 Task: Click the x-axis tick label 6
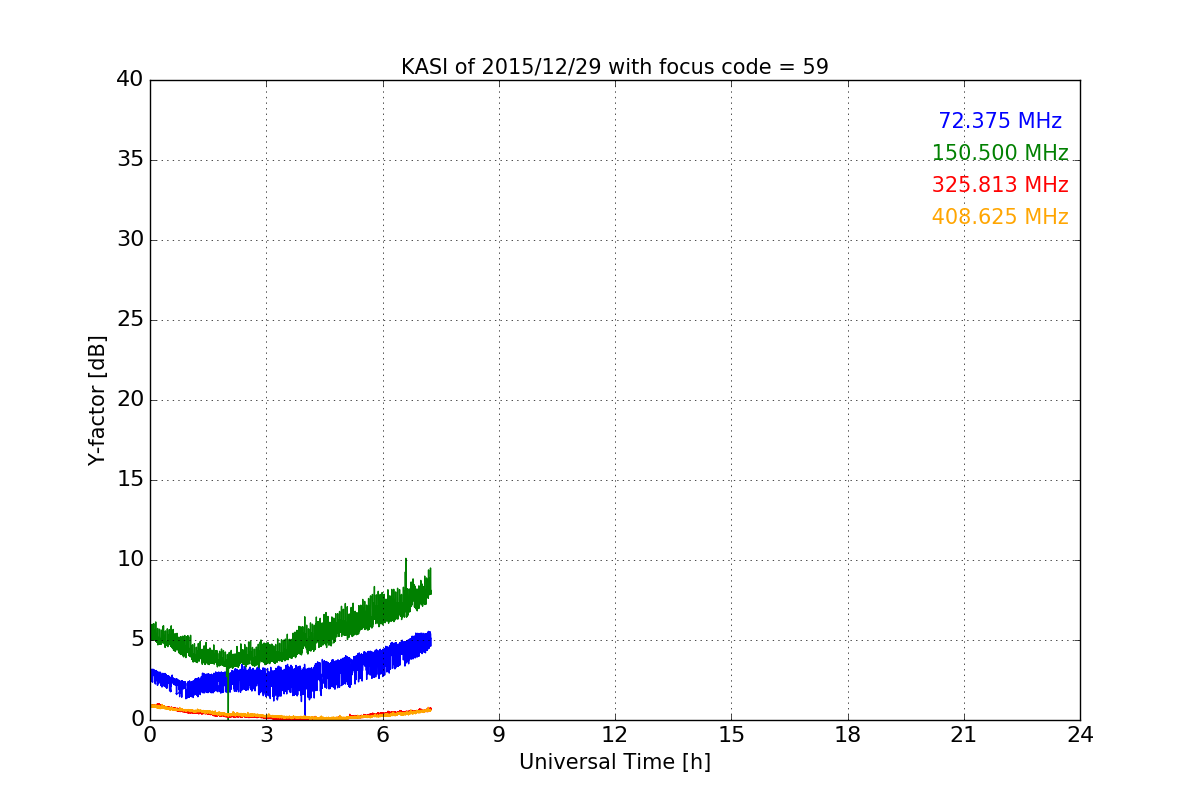[383, 735]
